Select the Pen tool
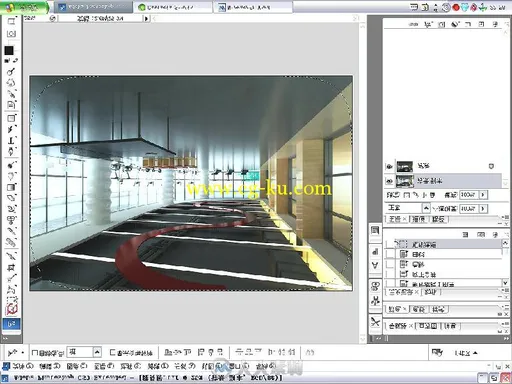This screenshot has width=512, height=384. [x=11, y=151]
